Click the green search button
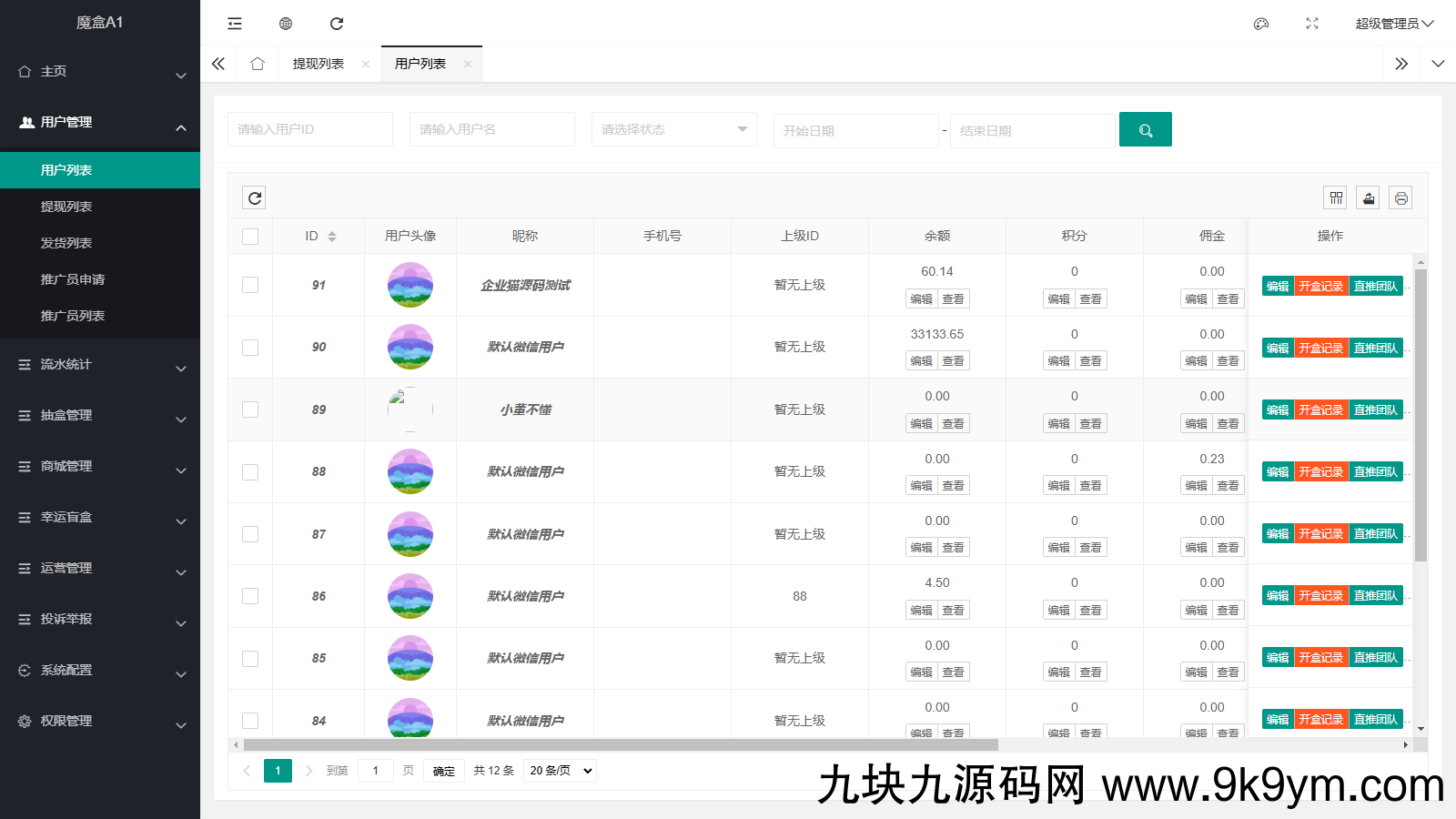 pyautogui.click(x=1145, y=130)
